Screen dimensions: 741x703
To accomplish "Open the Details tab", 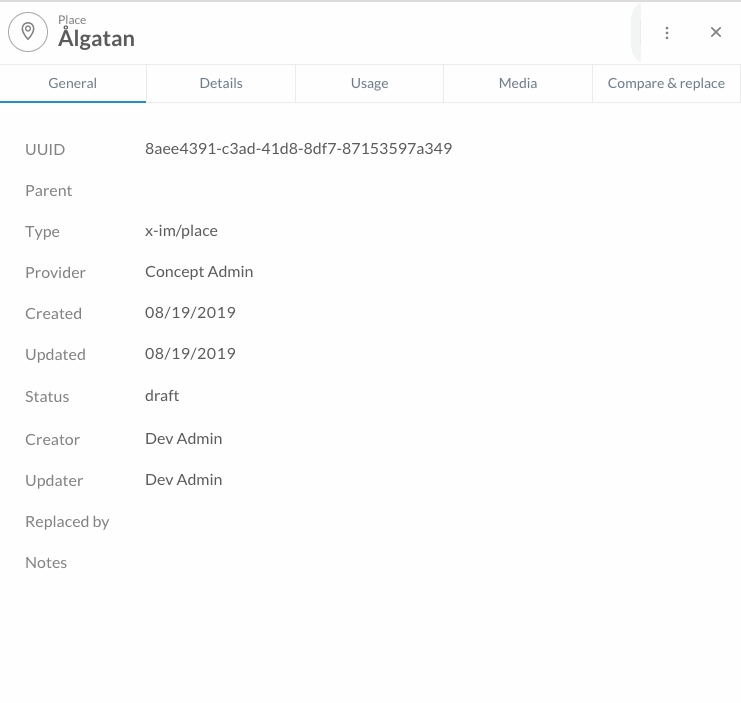I will point(221,83).
